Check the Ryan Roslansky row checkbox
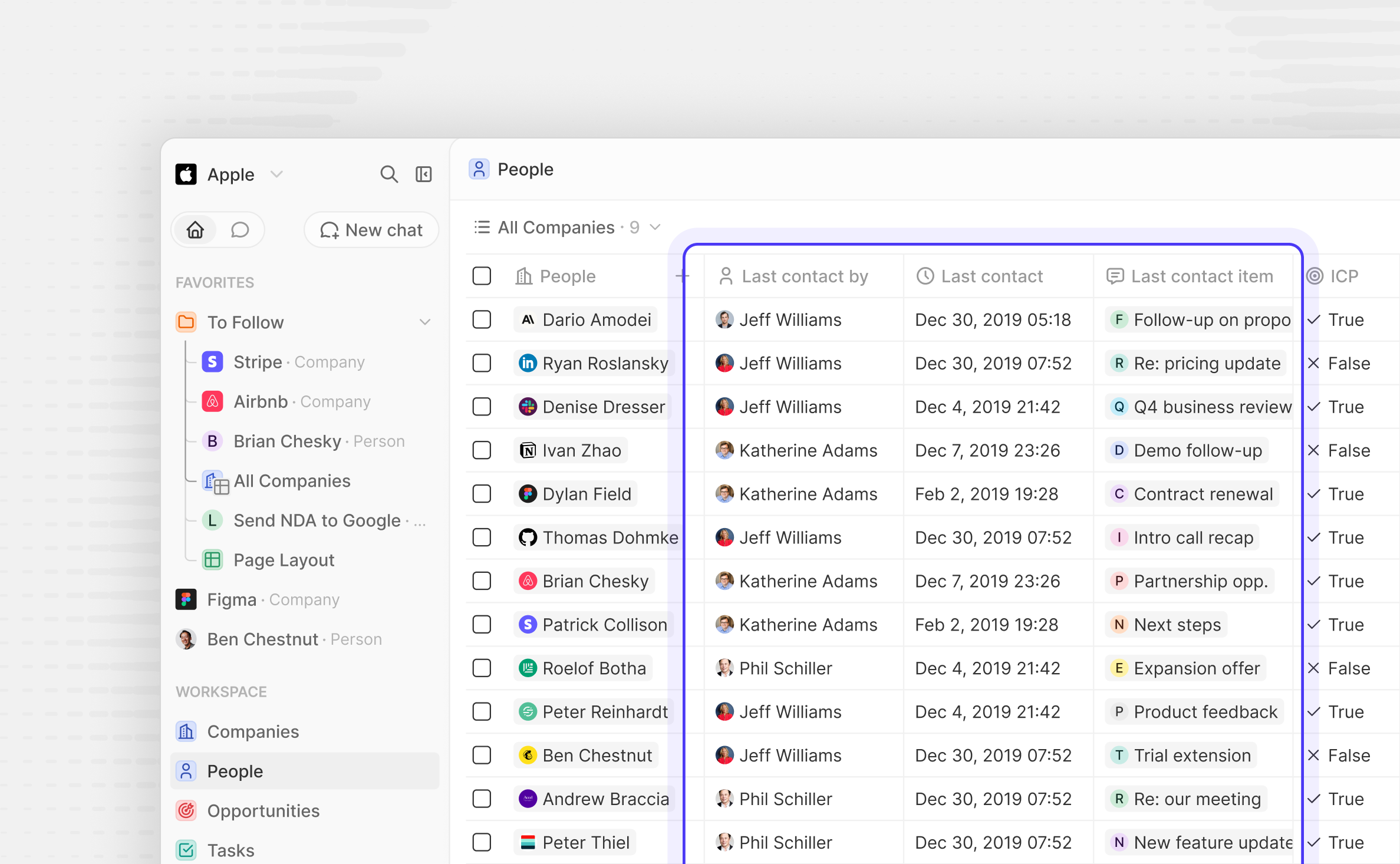 point(482,363)
